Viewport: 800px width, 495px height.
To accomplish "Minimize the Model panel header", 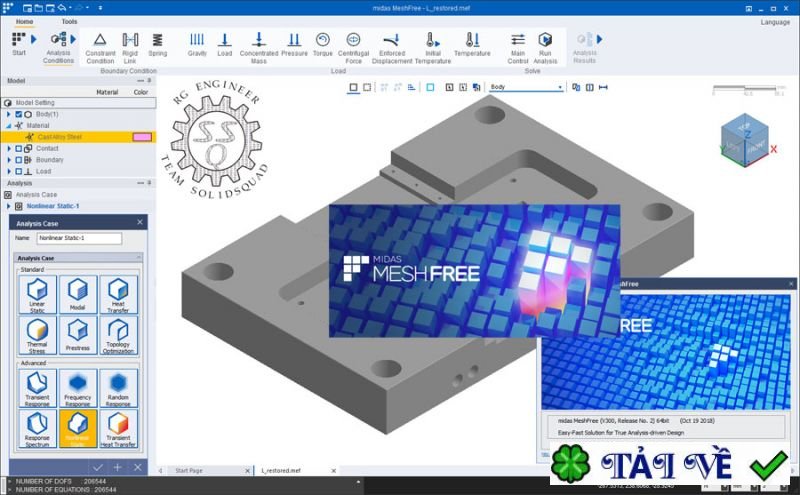I will [x=140, y=81].
